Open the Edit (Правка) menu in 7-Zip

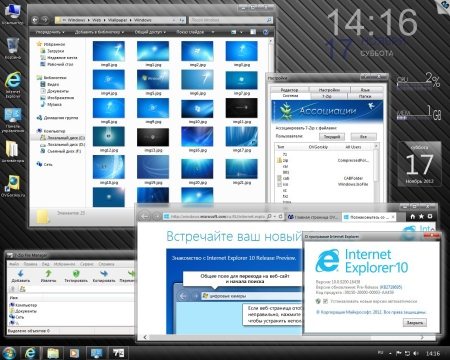(x=30, y=264)
